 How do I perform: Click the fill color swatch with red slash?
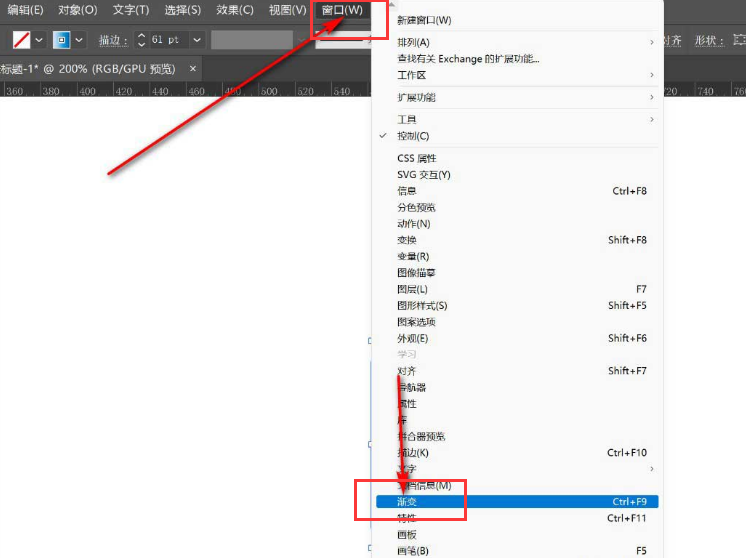(x=21, y=40)
